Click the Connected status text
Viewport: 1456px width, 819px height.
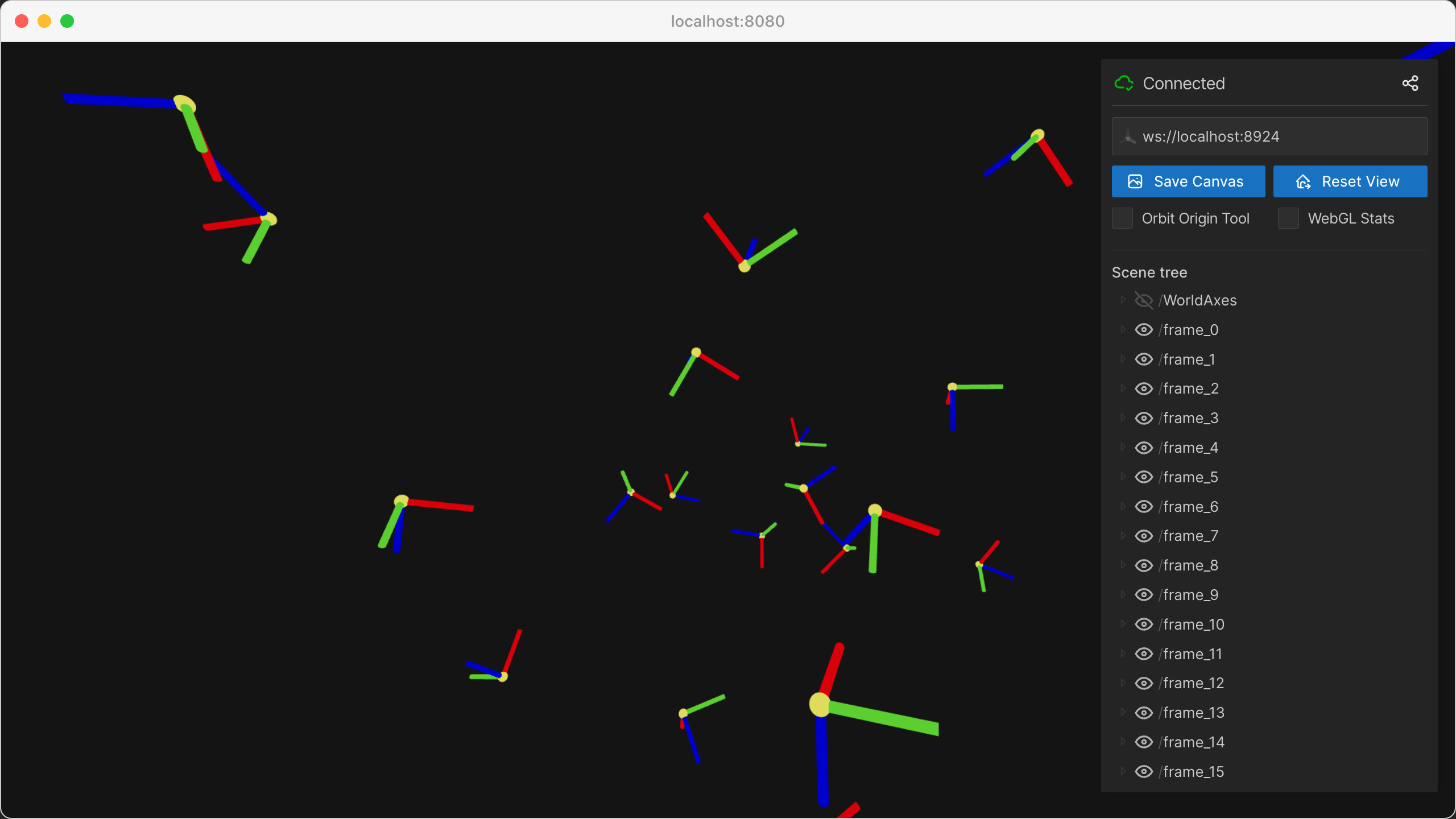click(x=1184, y=84)
